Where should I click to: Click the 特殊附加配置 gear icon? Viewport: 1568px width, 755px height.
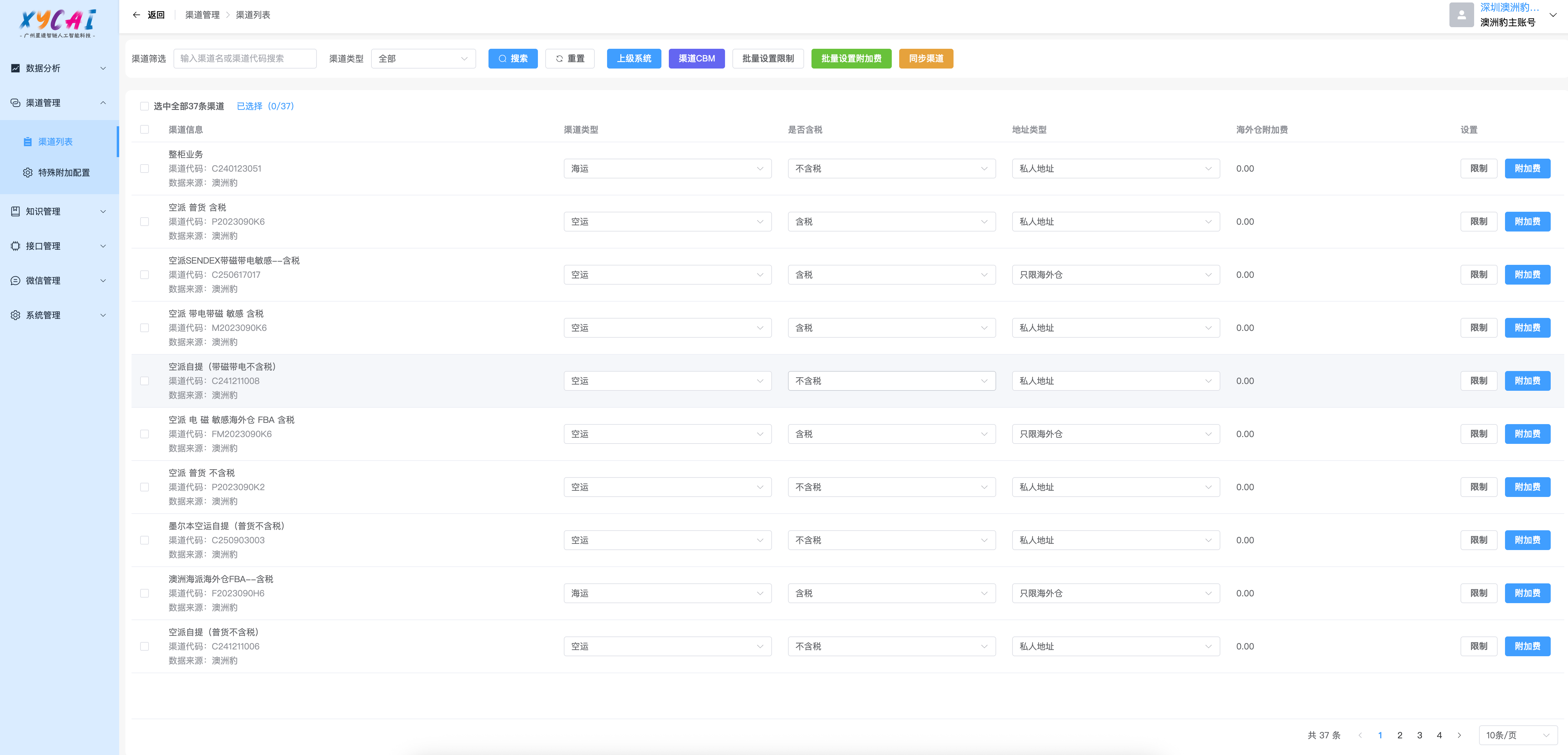27,173
